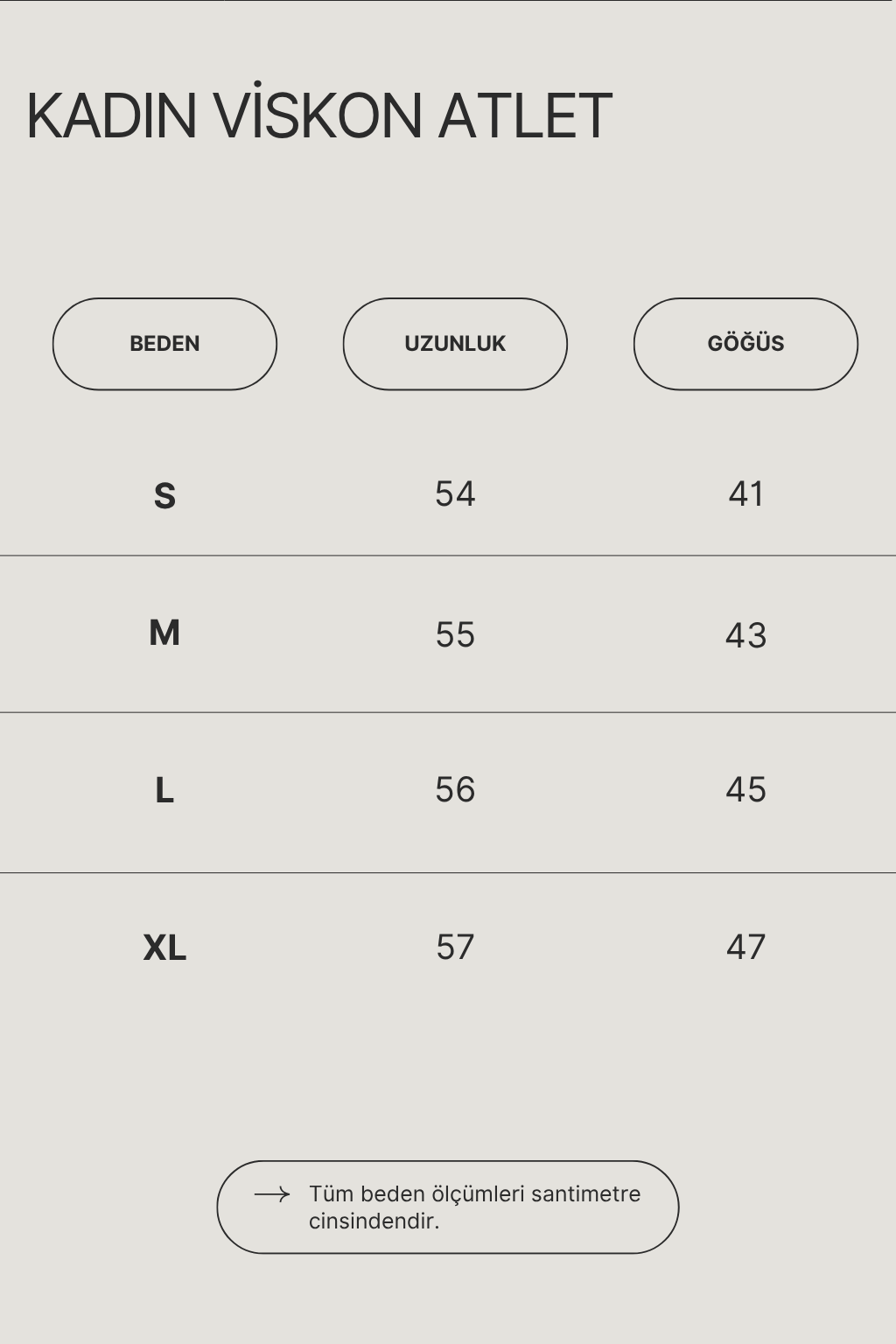The image size is (896, 1344).
Task: Click the BEDEN header pill
Action: click(x=164, y=344)
